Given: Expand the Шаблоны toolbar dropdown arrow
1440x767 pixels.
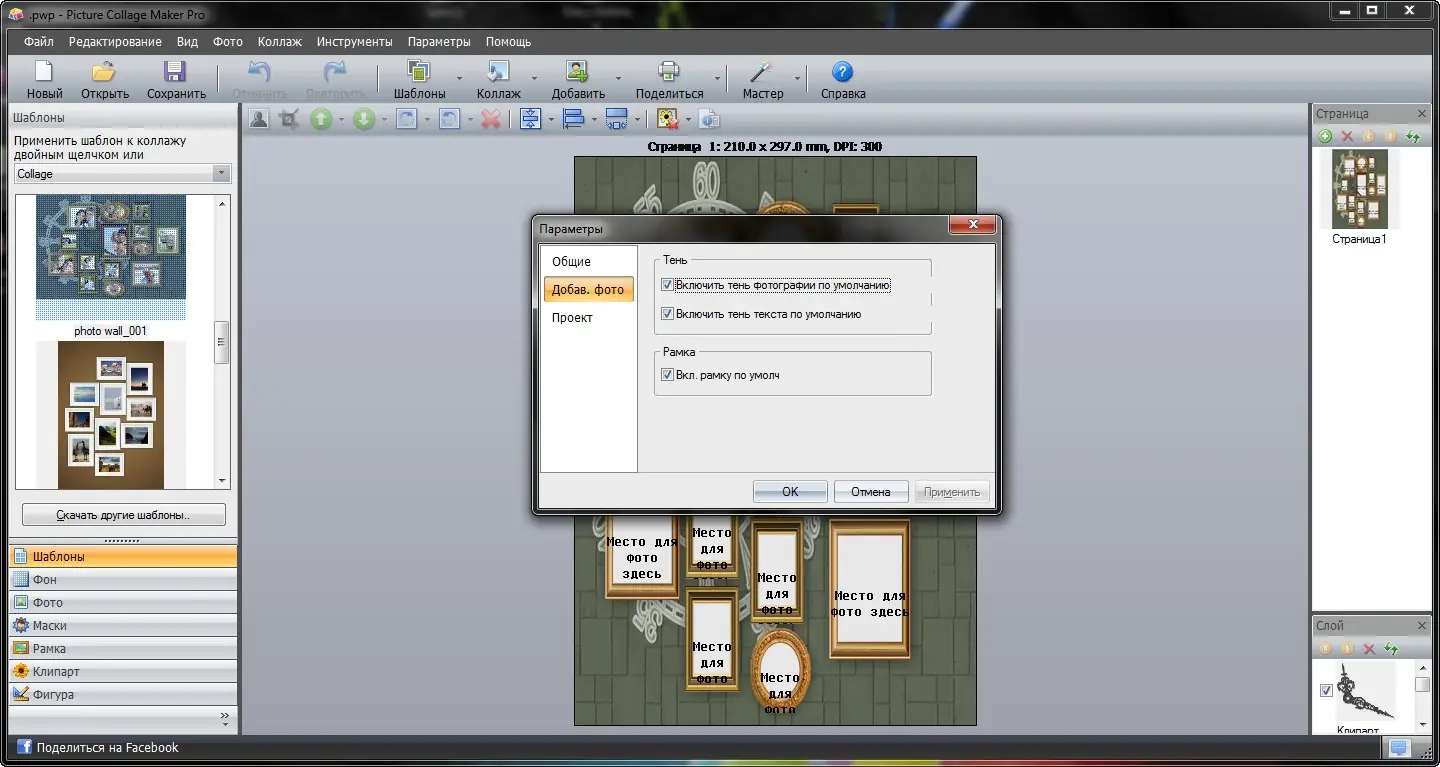Looking at the screenshot, I should (459, 78).
